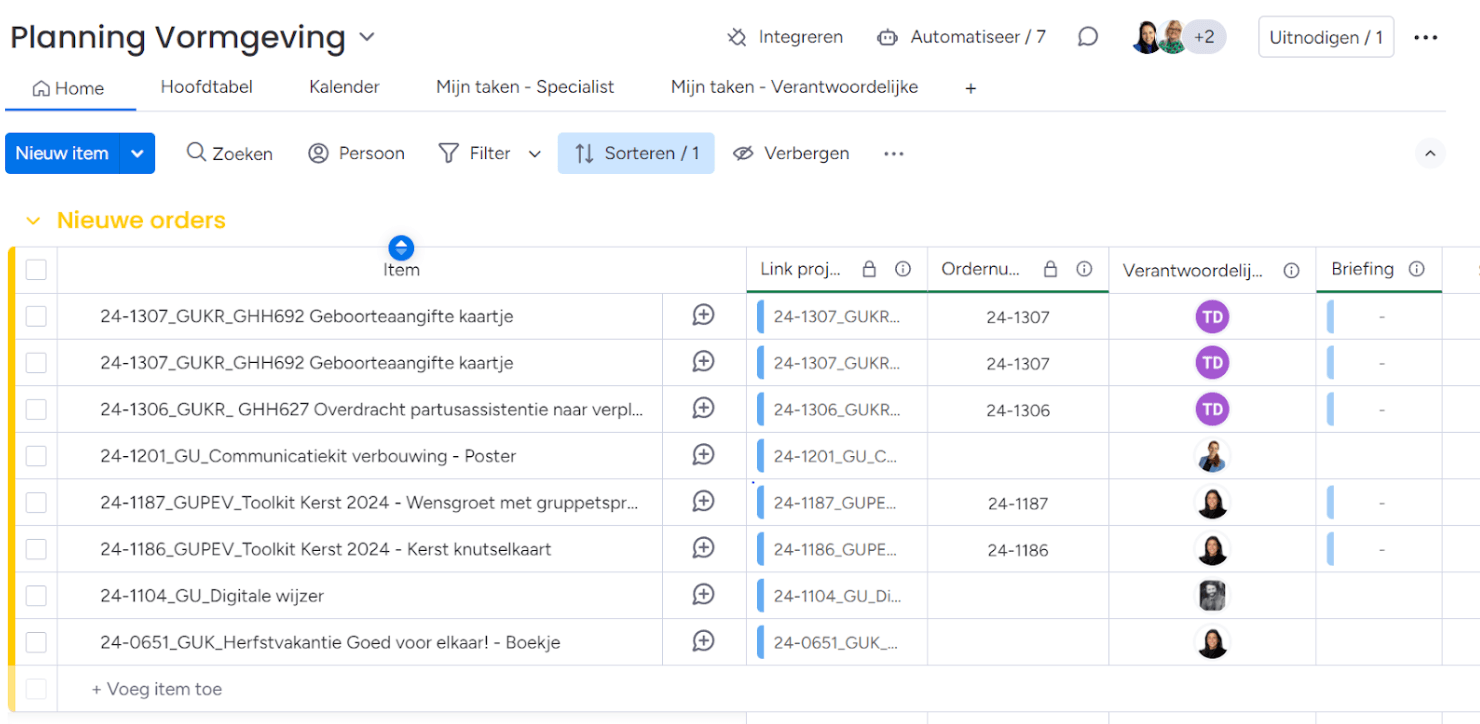Switch to the Kalender tab
Screen dimensions: 1480x724
pyautogui.click(x=344, y=87)
